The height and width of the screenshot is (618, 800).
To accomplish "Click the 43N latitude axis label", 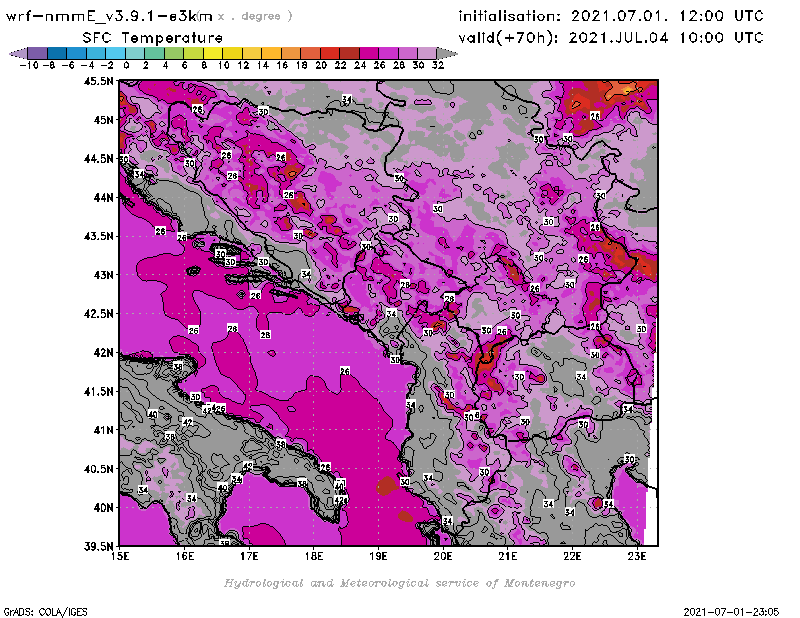I will 103,275.
